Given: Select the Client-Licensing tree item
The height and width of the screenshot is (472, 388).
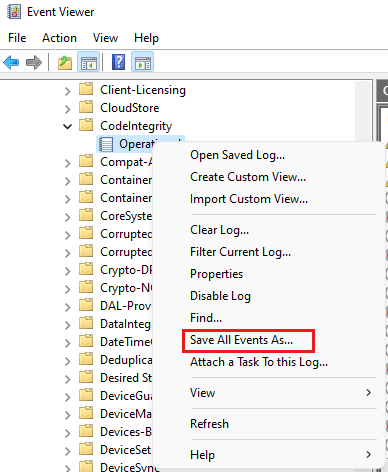Looking at the screenshot, I should (143, 90).
